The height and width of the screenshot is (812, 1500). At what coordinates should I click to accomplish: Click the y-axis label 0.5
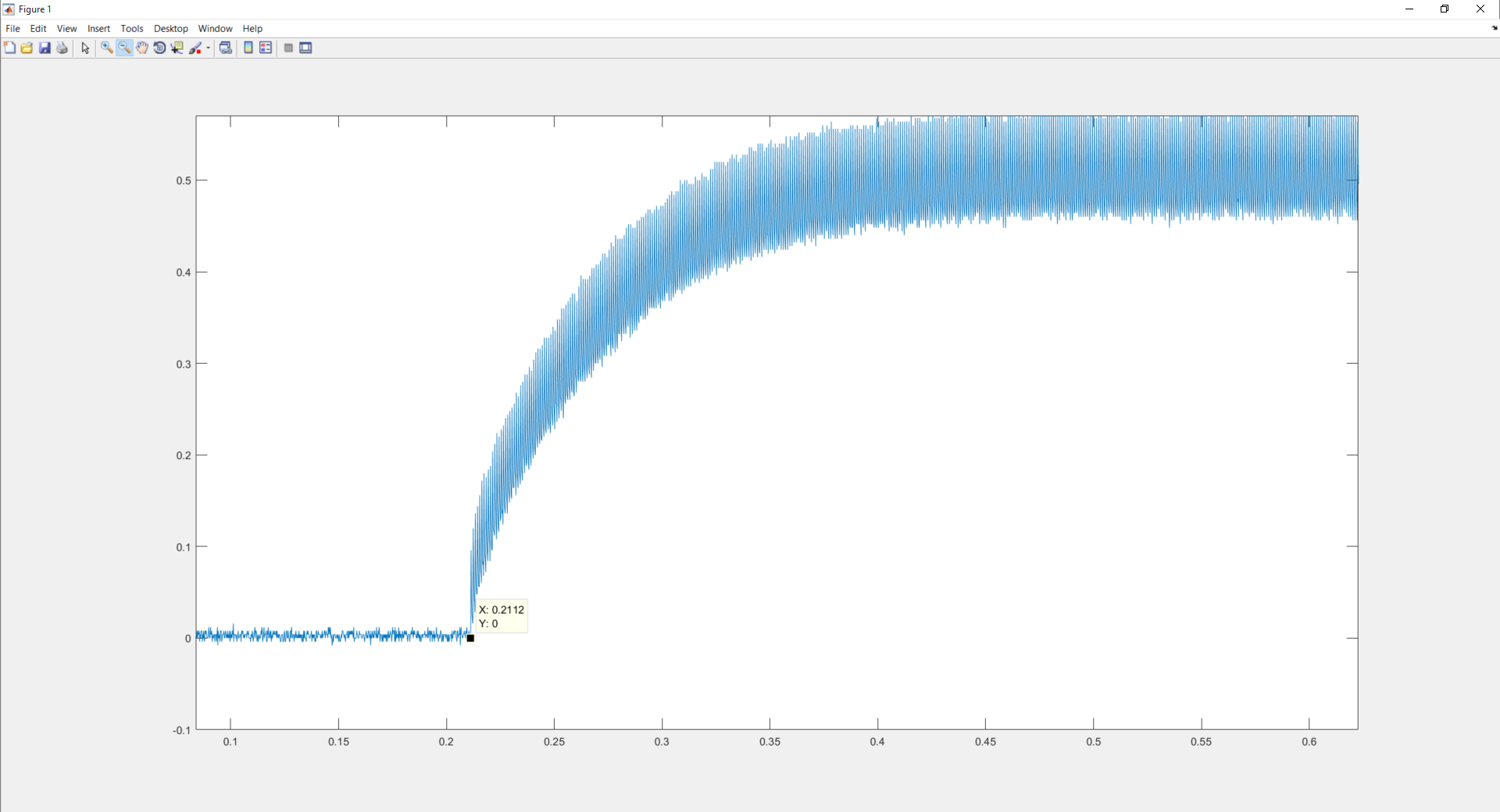pyautogui.click(x=184, y=181)
